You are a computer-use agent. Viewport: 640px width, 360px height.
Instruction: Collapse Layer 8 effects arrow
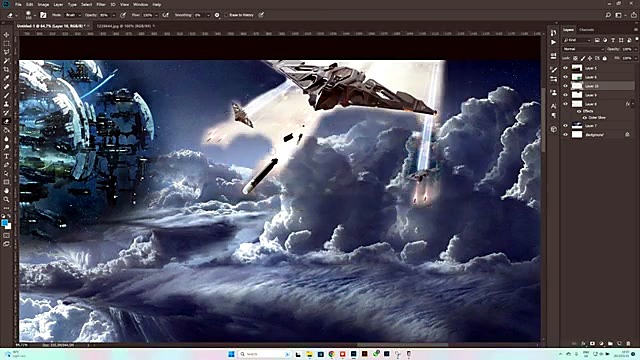tap(633, 104)
